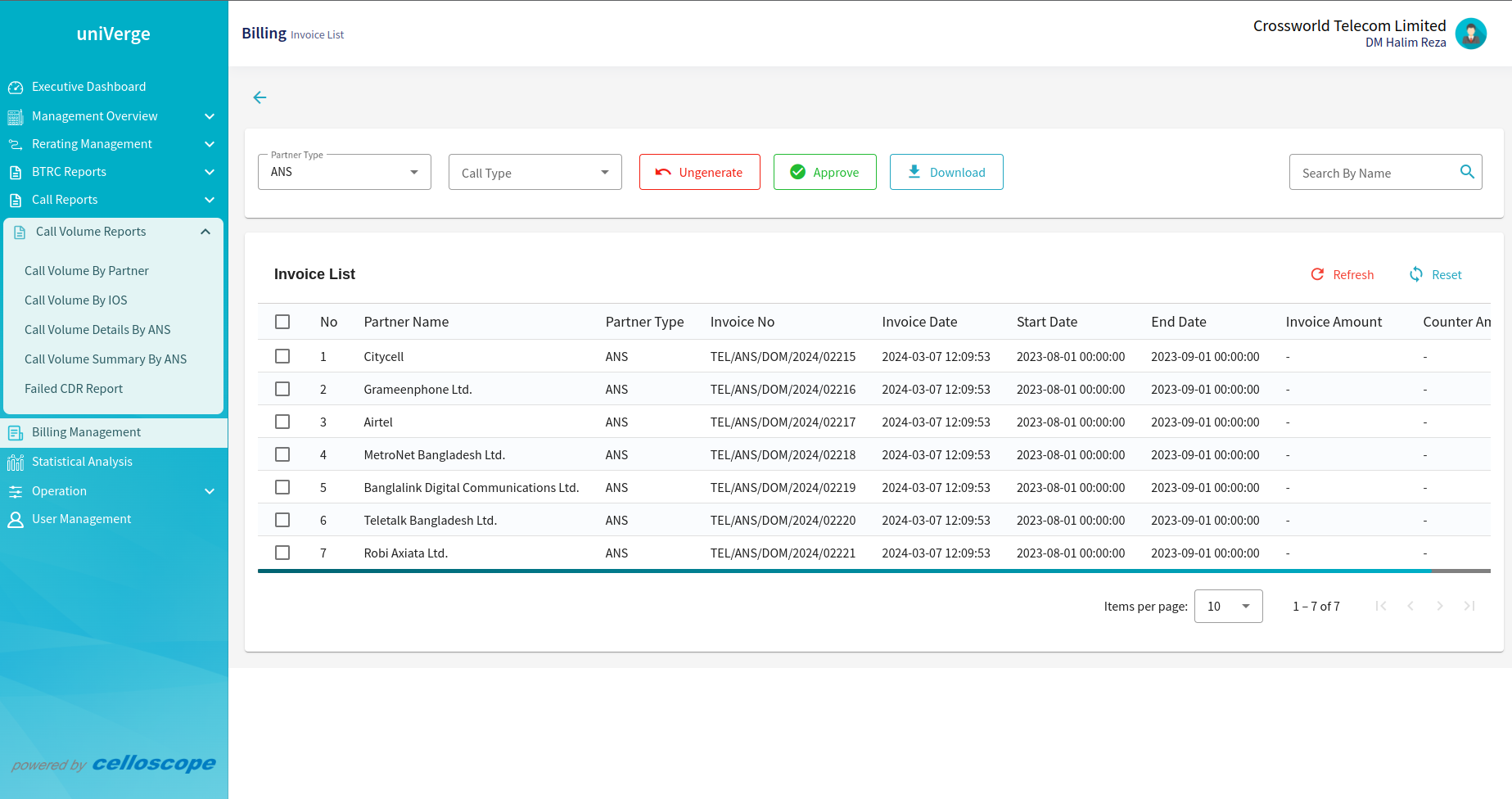The image size is (1512, 799).
Task: Open Failed CDR Report
Action: click(x=74, y=389)
